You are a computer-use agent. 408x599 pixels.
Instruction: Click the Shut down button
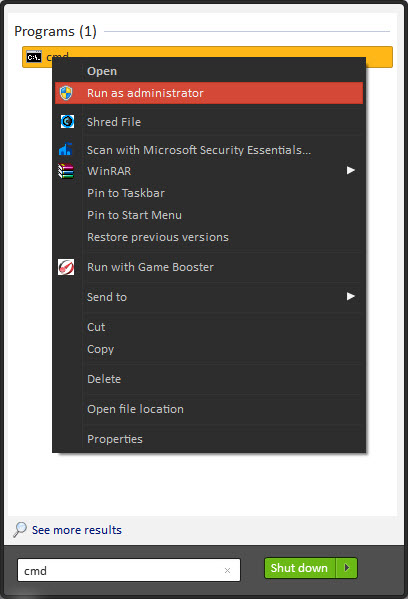click(x=300, y=568)
